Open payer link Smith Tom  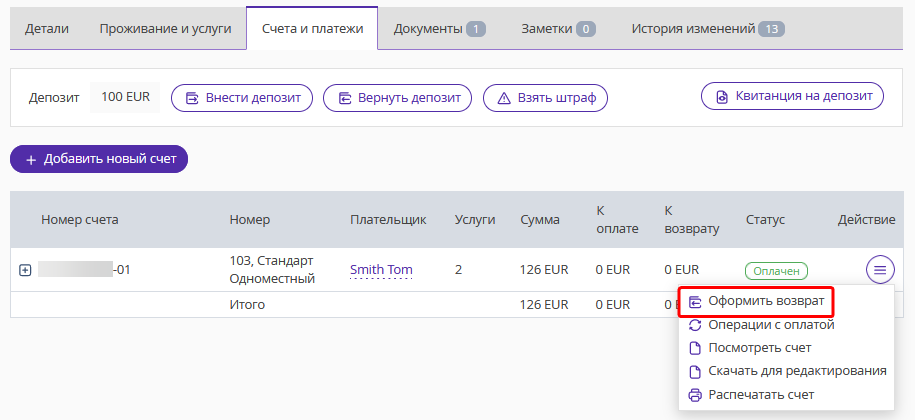[x=381, y=270]
